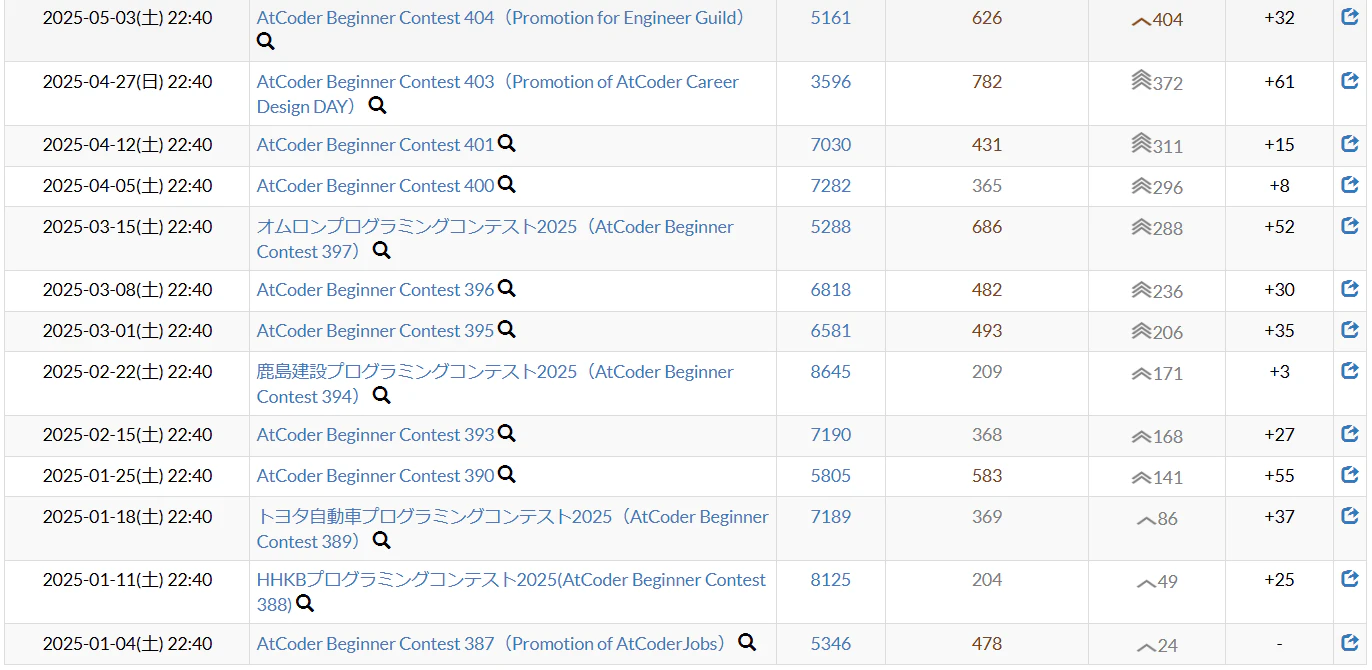Open AtCoder Beginner Contest 403 link
1372x670 pixels.
tap(498, 94)
